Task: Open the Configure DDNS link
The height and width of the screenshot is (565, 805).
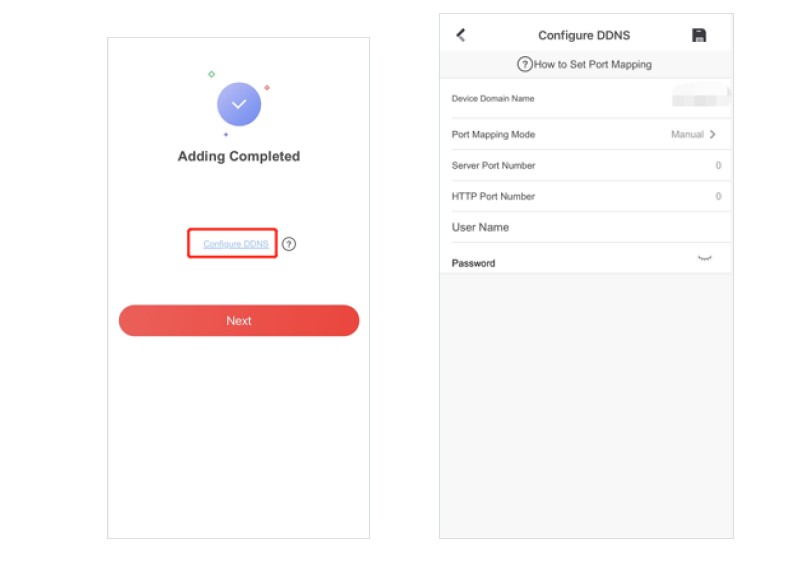Action: click(x=235, y=244)
